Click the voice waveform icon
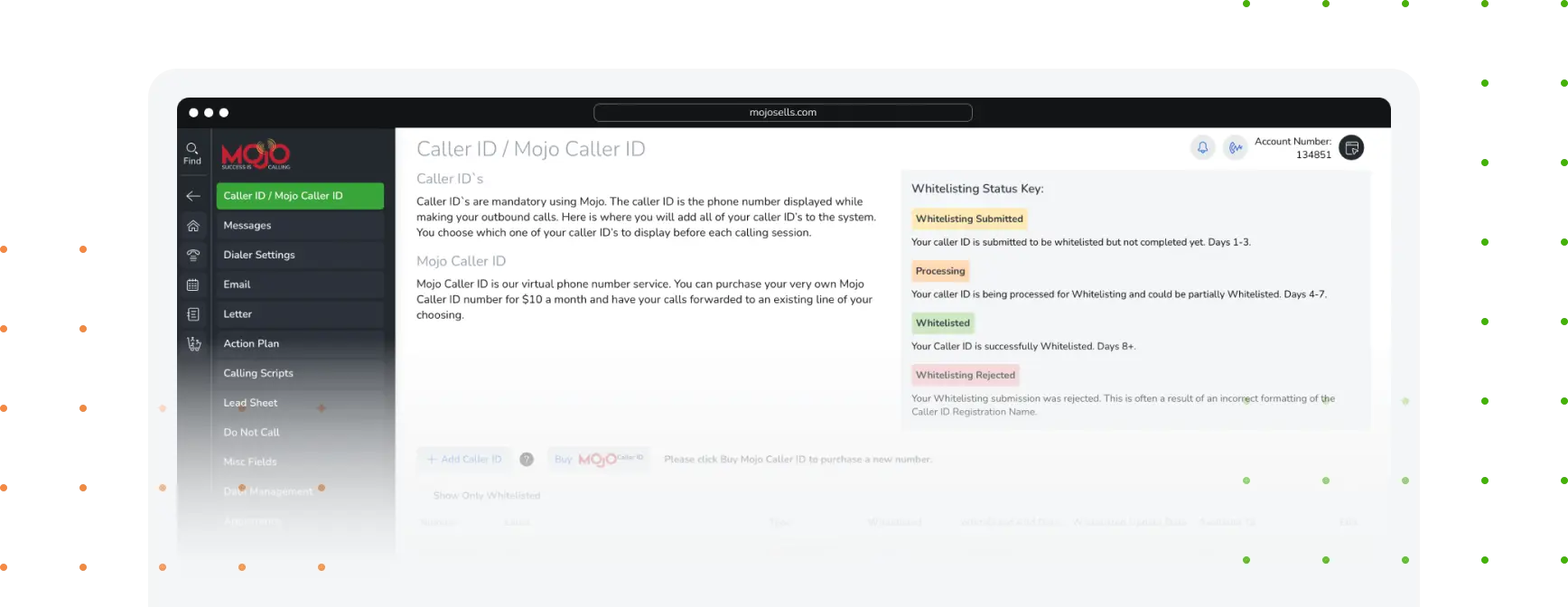1568x607 pixels. (1235, 147)
